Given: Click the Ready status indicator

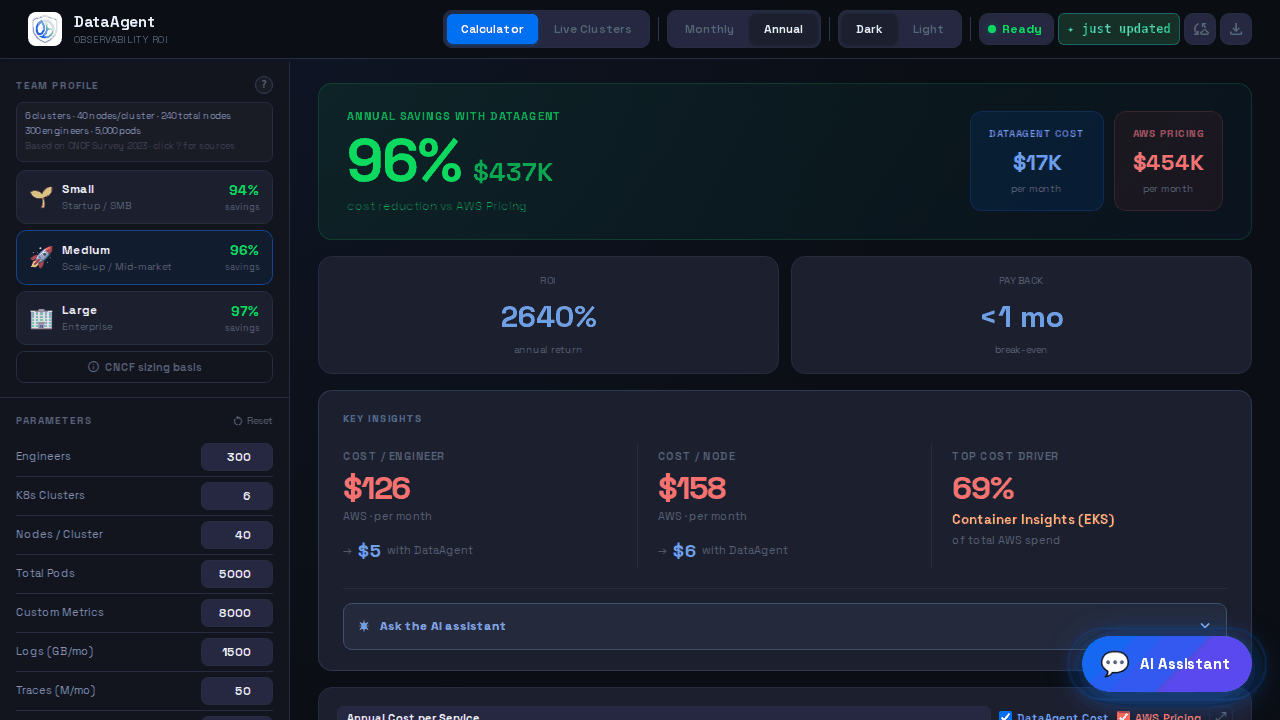Looking at the screenshot, I should (1016, 29).
